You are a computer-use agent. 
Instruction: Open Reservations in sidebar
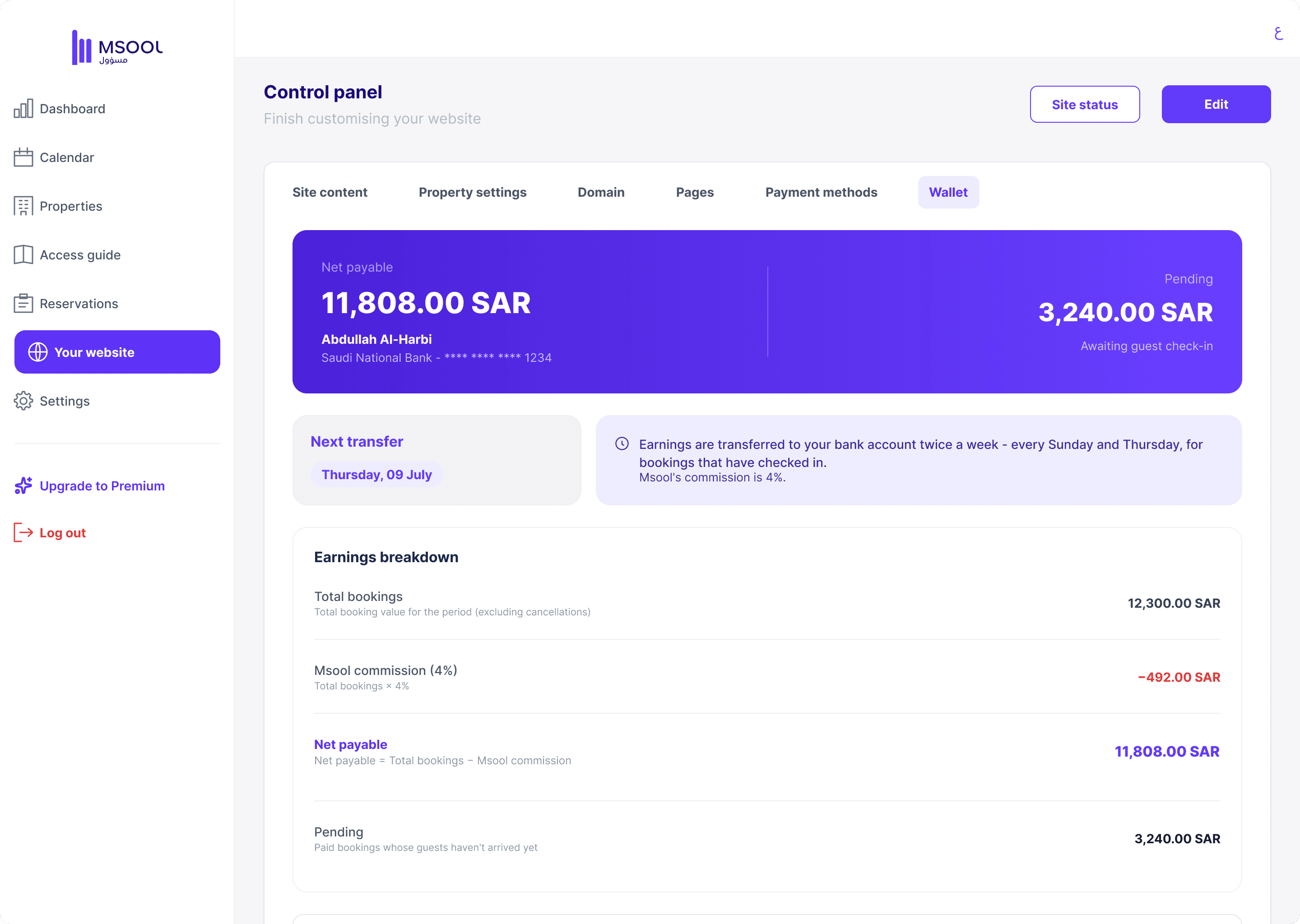tap(117, 303)
